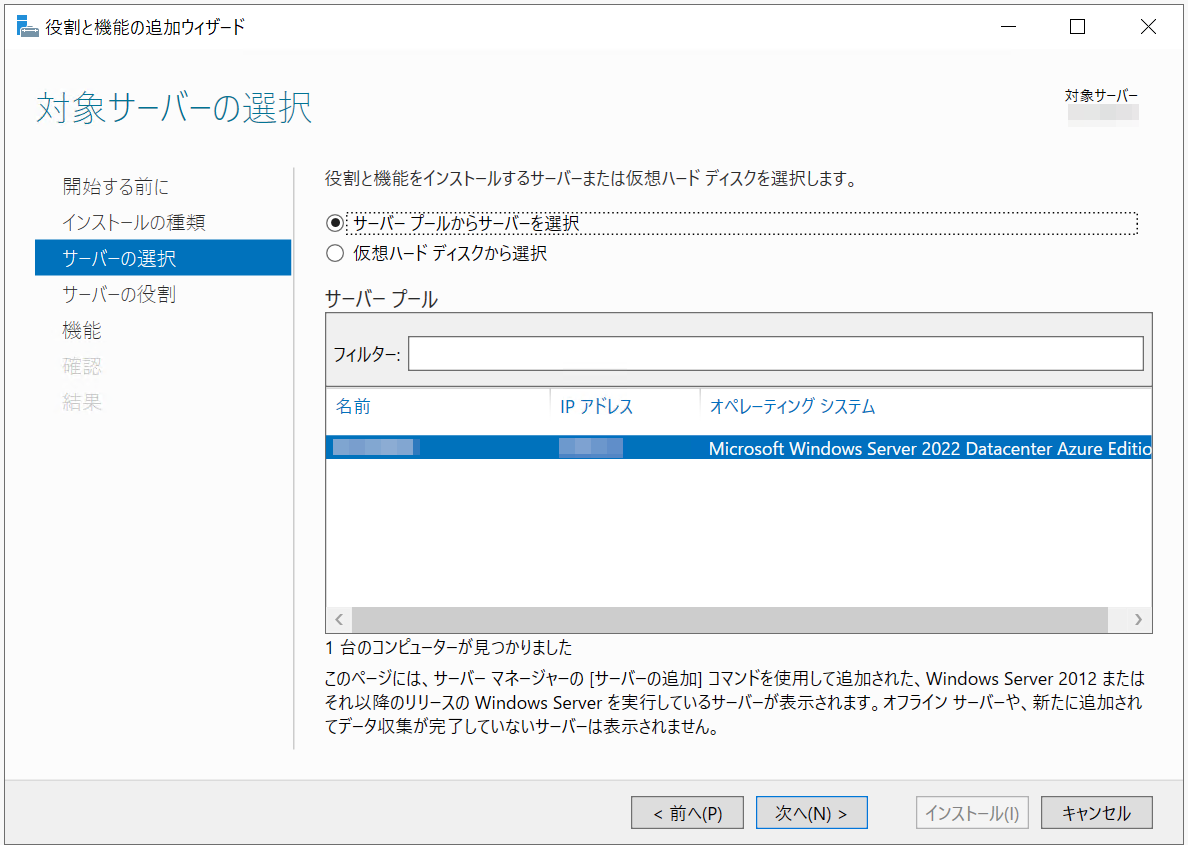Image resolution: width=1188 pixels, height=845 pixels.
Task: Click the キャンセル button
Action: pos(1096,813)
